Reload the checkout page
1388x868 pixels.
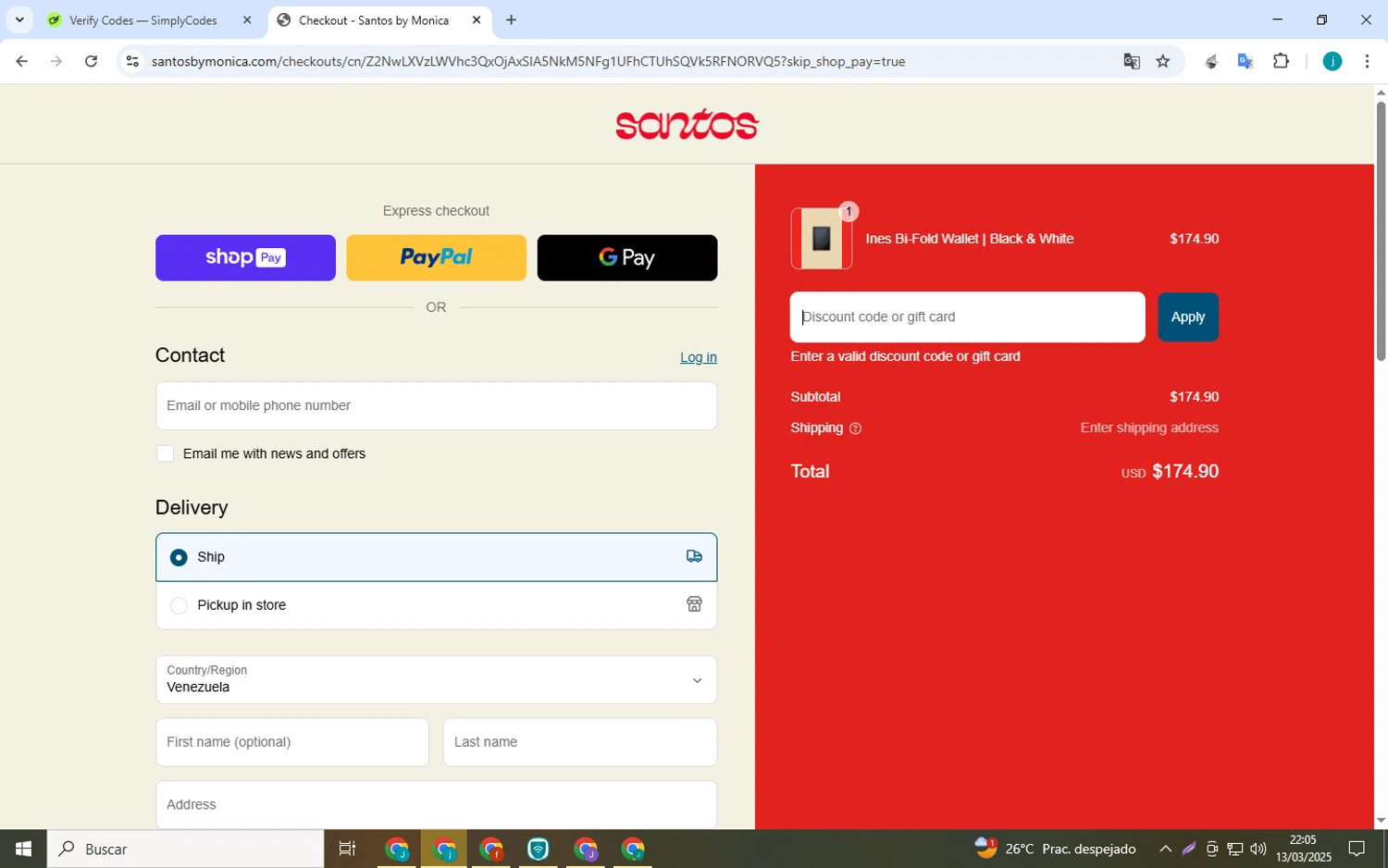point(91,61)
